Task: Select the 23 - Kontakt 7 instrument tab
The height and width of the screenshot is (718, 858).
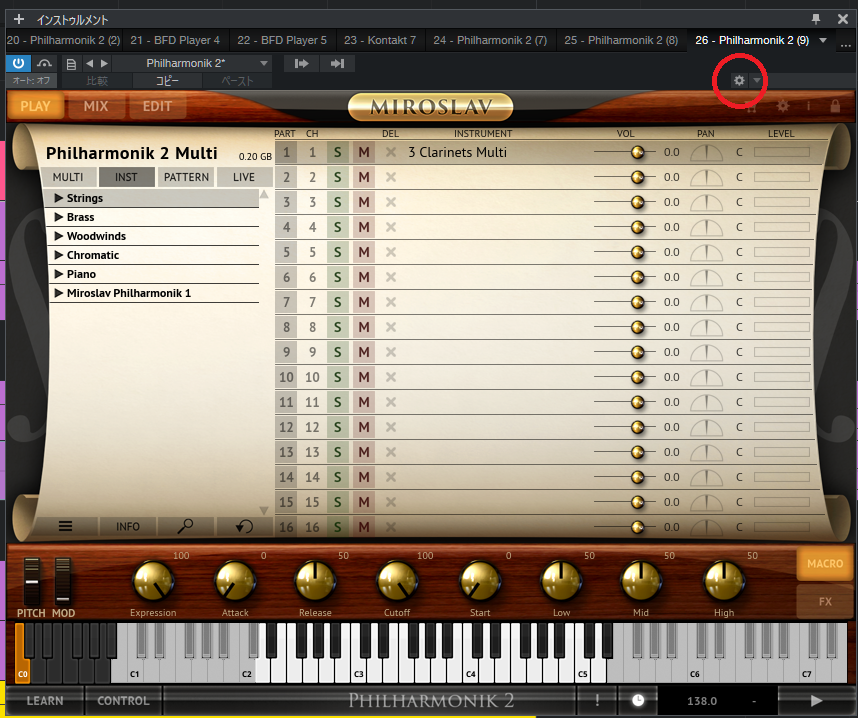Action: [379, 40]
